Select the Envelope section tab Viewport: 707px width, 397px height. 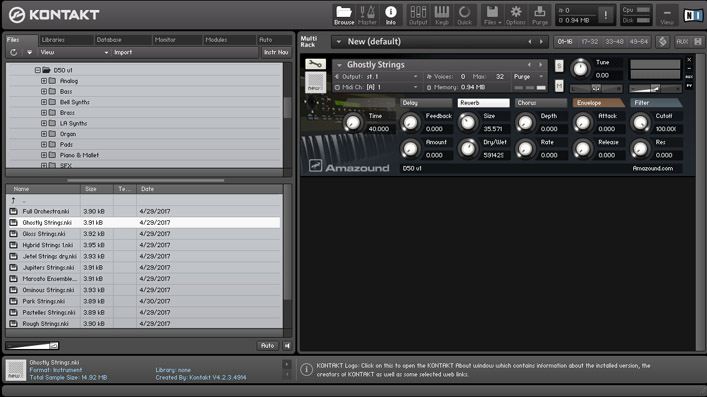pos(598,103)
